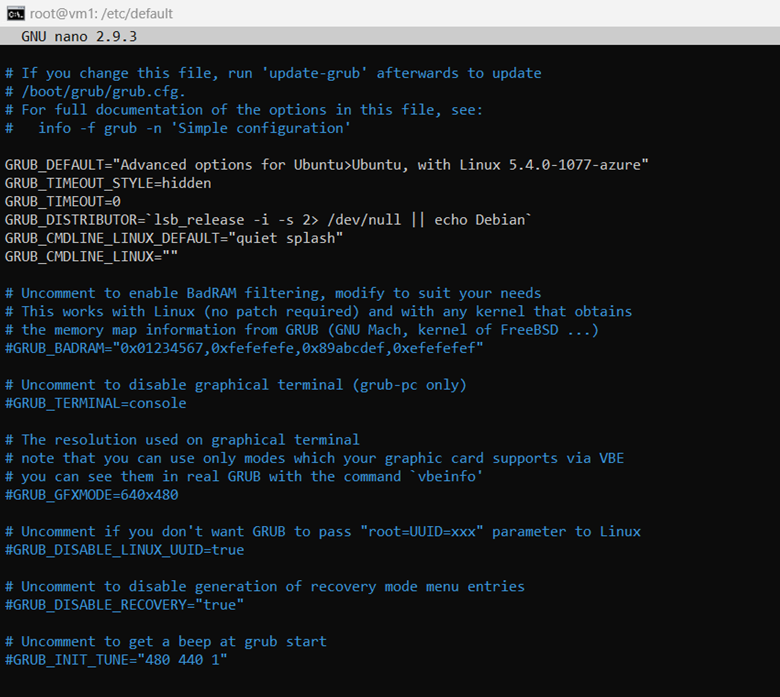
Task: Click the GRUB_TIMEOUT=0 line
Action: (63, 201)
